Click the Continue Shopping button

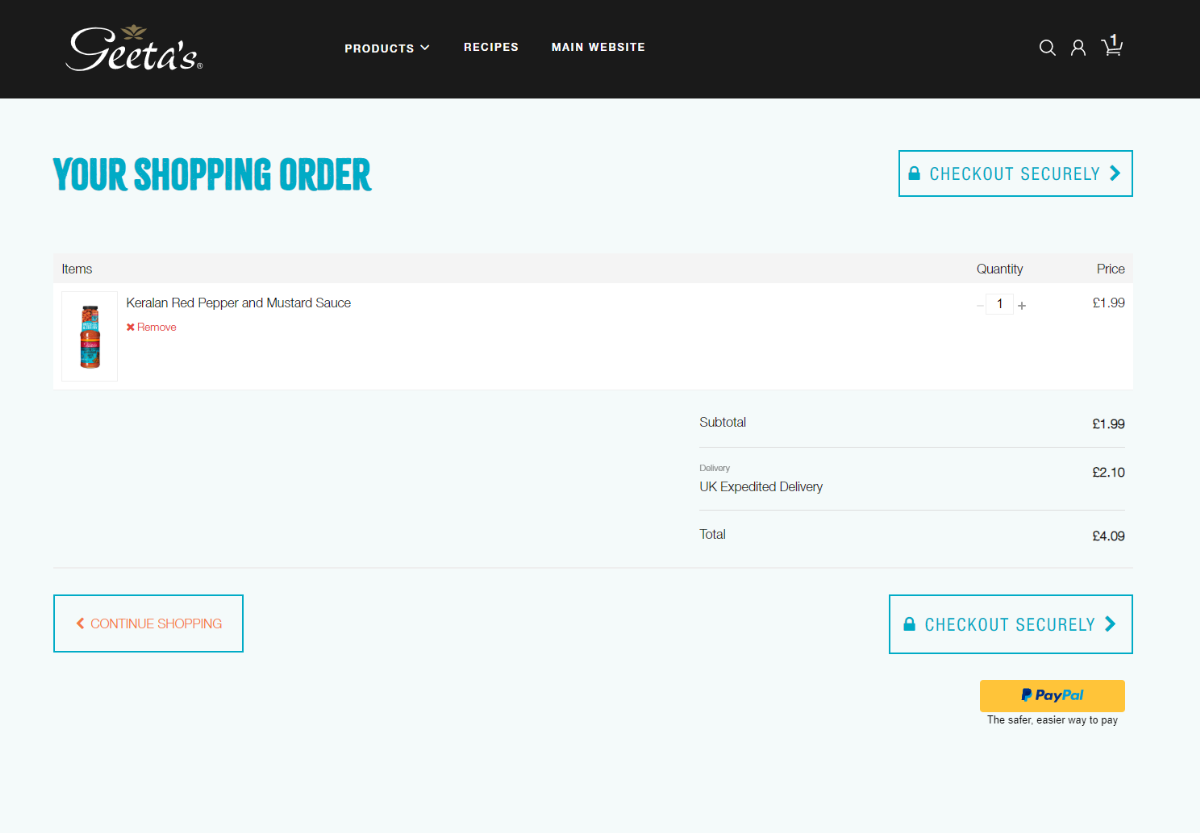point(148,623)
